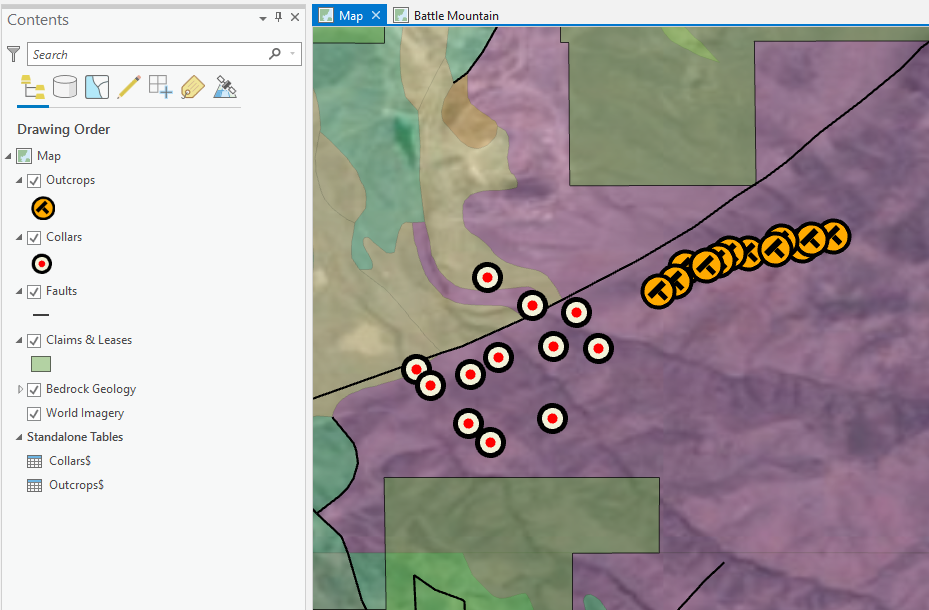The height and width of the screenshot is (610, 929).
Task: Toggle auto-hide pin on Contents pane
Action: tap(278, 17)
